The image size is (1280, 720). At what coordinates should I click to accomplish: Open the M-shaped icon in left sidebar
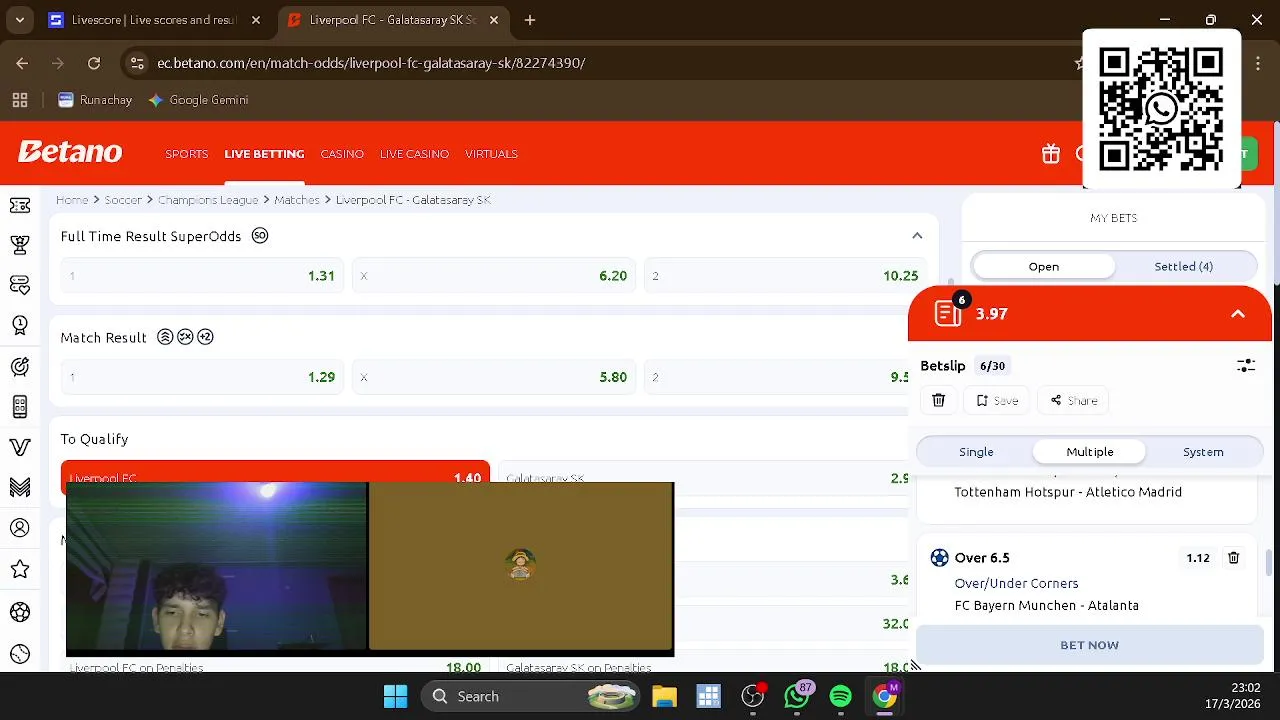click(x=19, y=487)
